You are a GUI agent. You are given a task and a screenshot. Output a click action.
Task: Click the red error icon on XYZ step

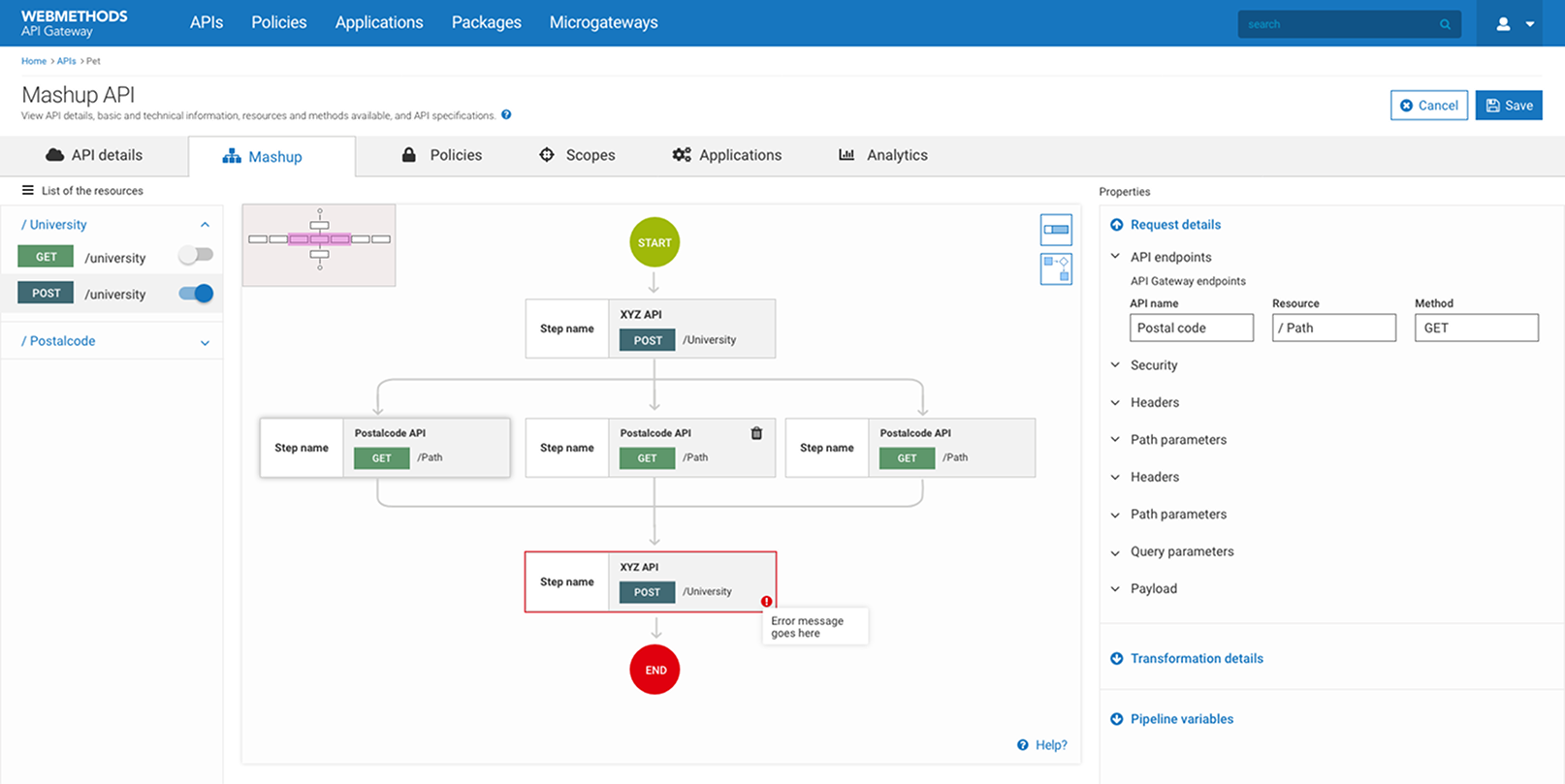[x=766, y=602]
